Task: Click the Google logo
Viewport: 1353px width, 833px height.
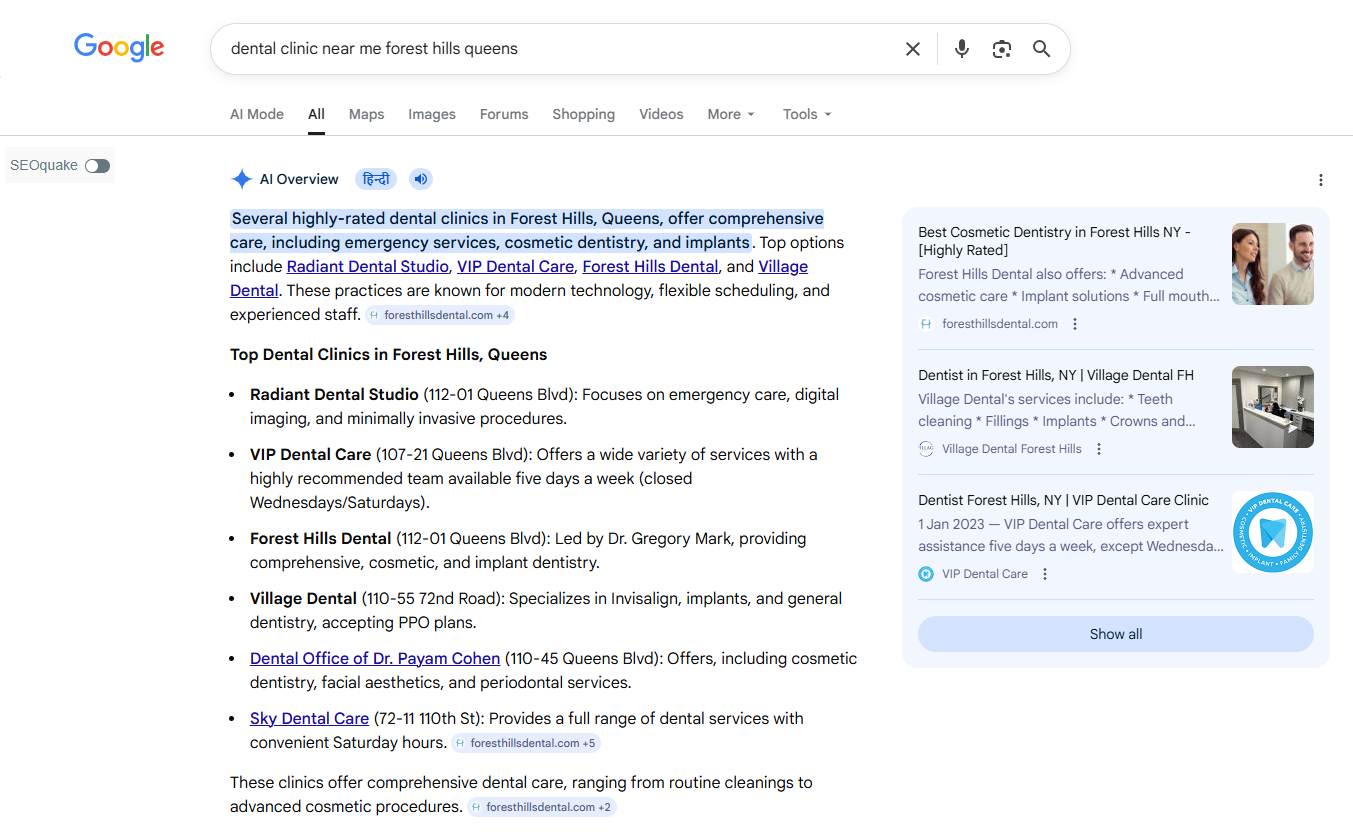Action: point(119,47)
